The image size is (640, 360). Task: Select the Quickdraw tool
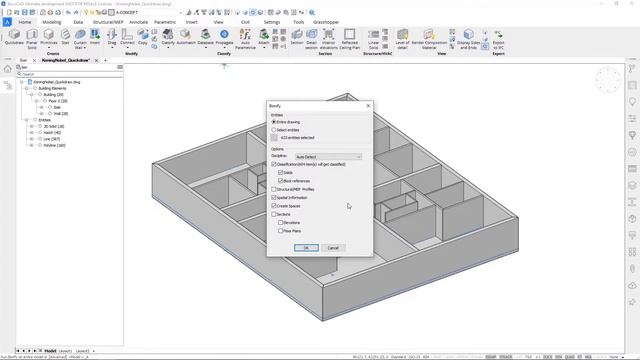[14, 37]
